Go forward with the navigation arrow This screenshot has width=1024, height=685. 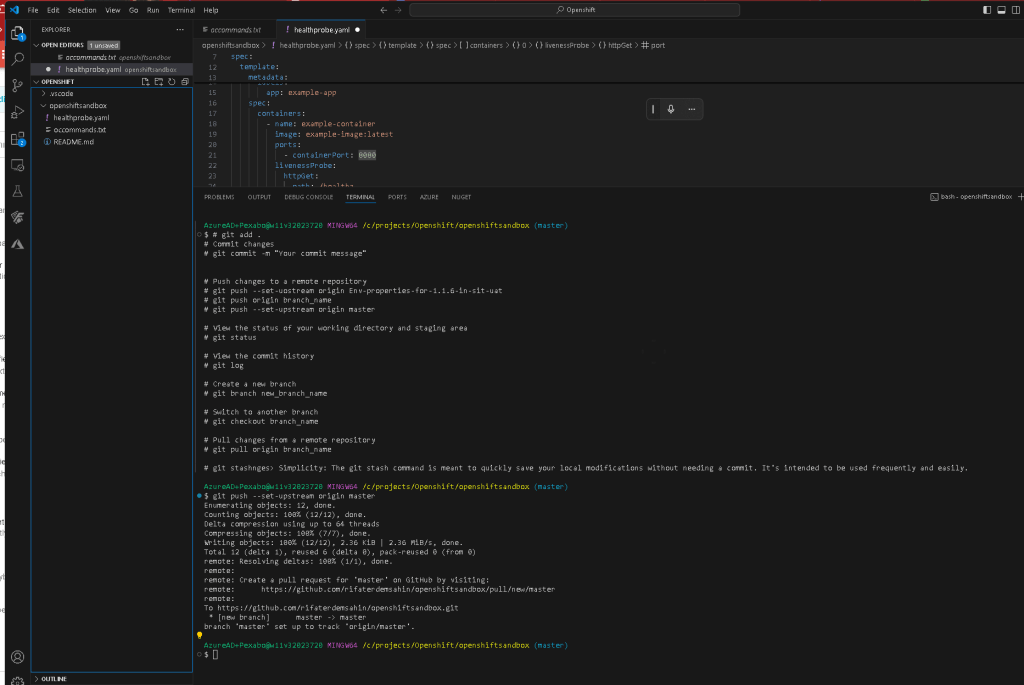click(398, 10)
